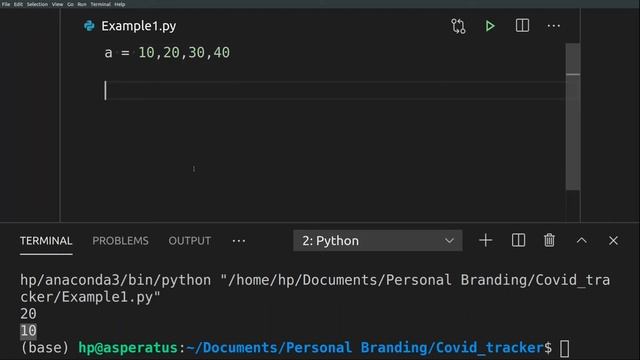Viewport: 640px width, 360px height.
Task: Run the Python file with the play button
Action: [x=490, y=26]
